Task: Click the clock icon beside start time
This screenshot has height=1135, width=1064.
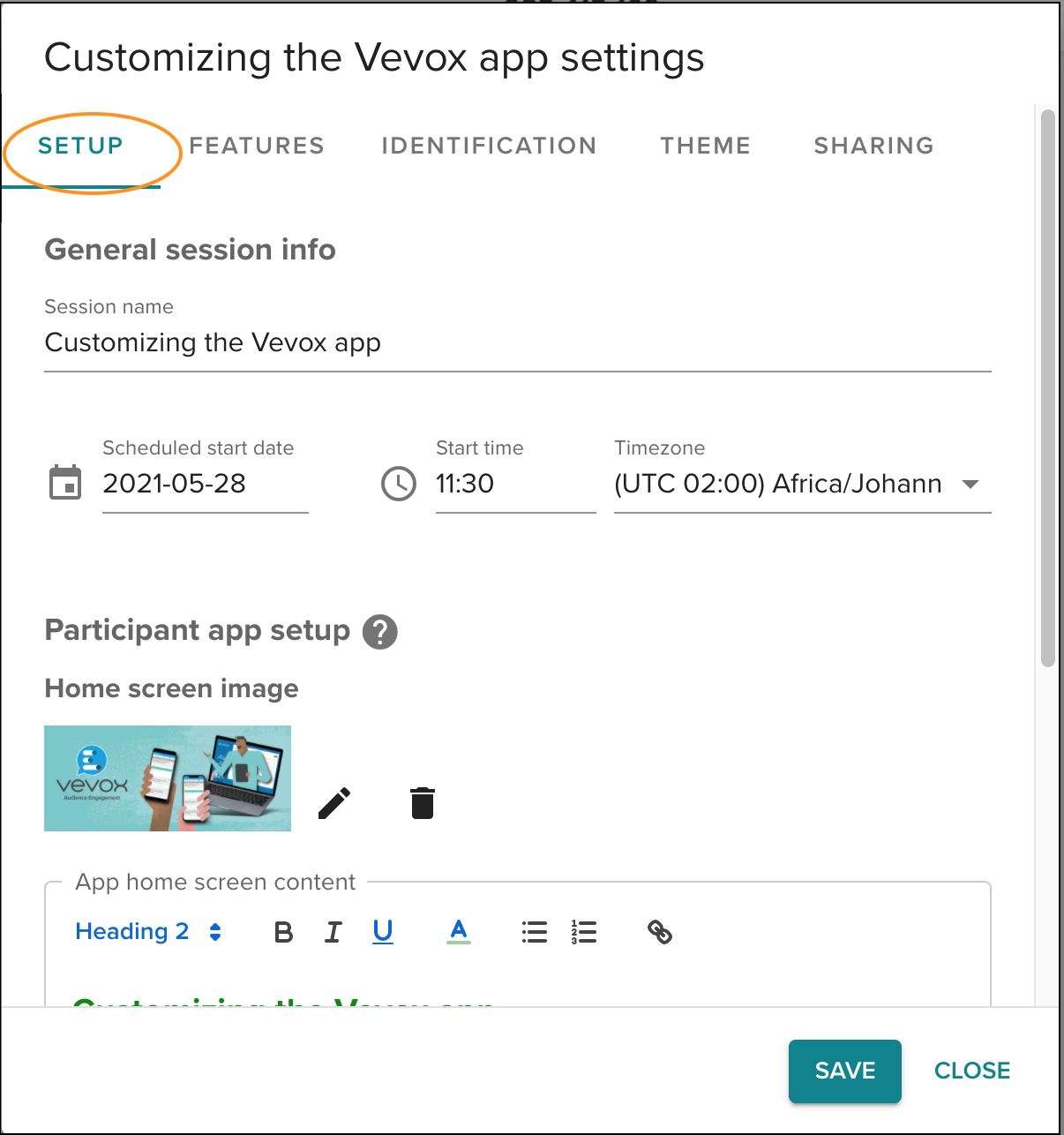Action: point(398,484)
